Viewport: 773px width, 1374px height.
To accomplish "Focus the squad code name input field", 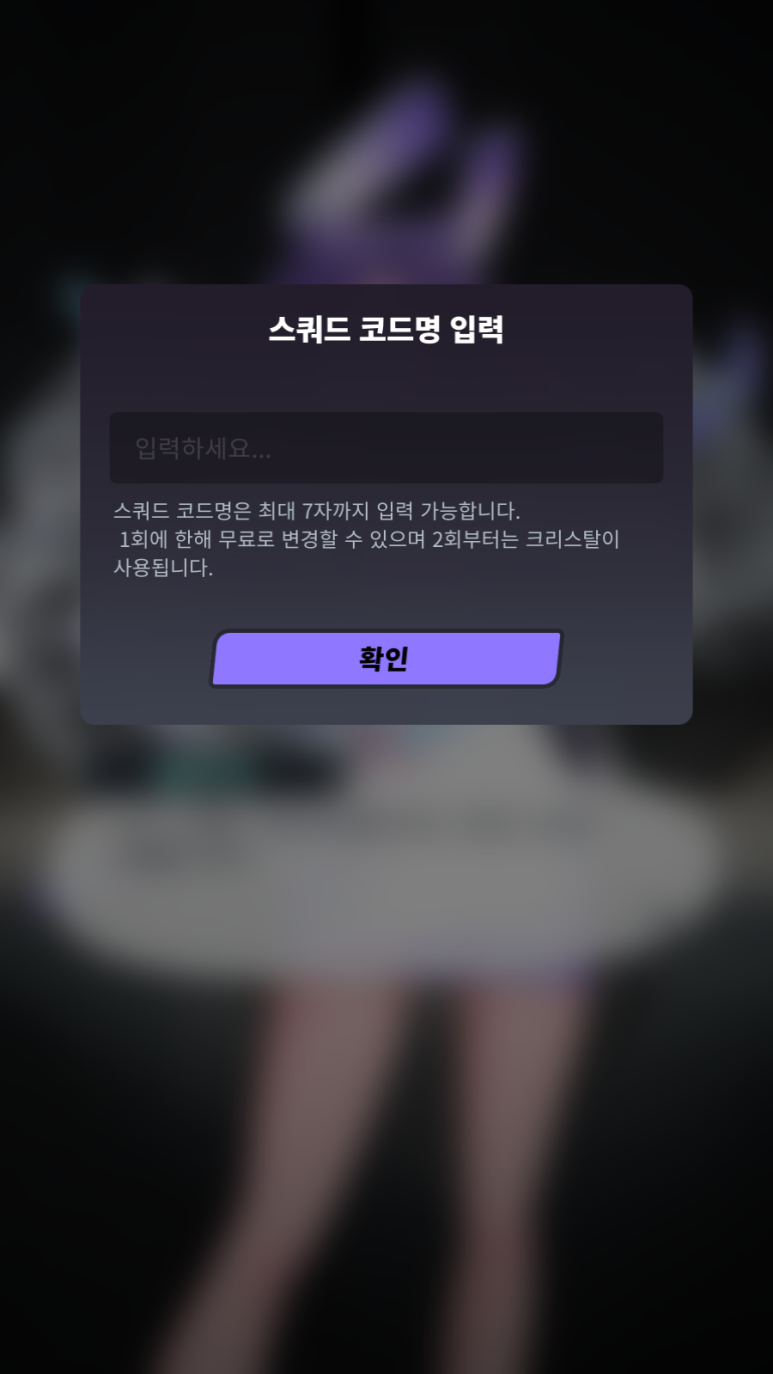I will 386,448.
